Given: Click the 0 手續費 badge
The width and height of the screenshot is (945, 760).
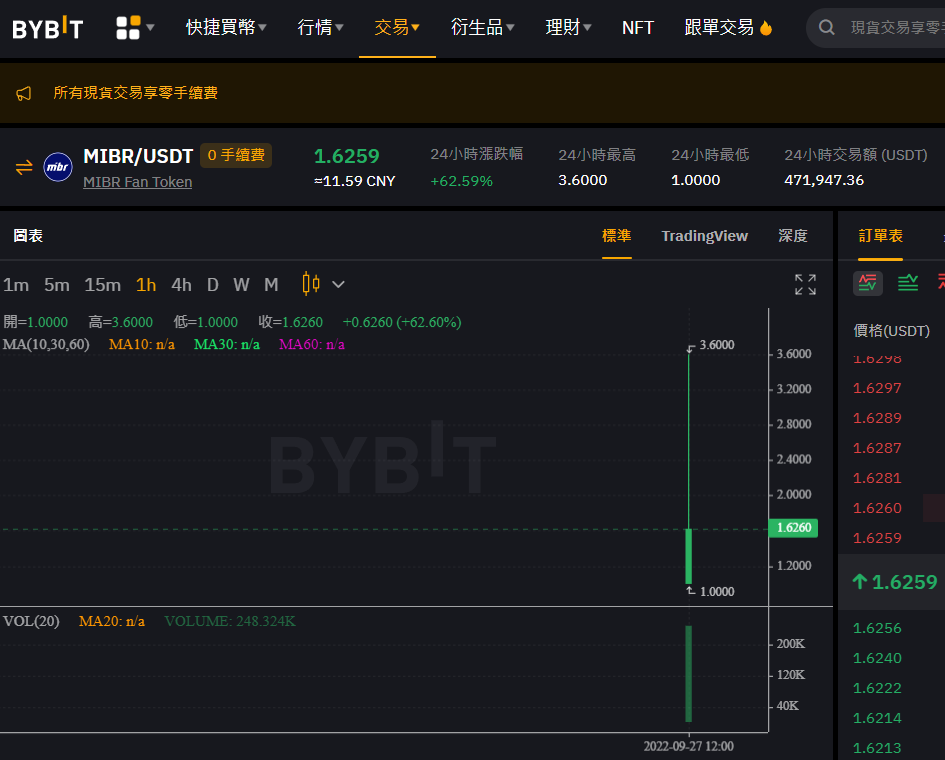Looking at the screenshot, I should pyautogui.click(x=236, y=155).
